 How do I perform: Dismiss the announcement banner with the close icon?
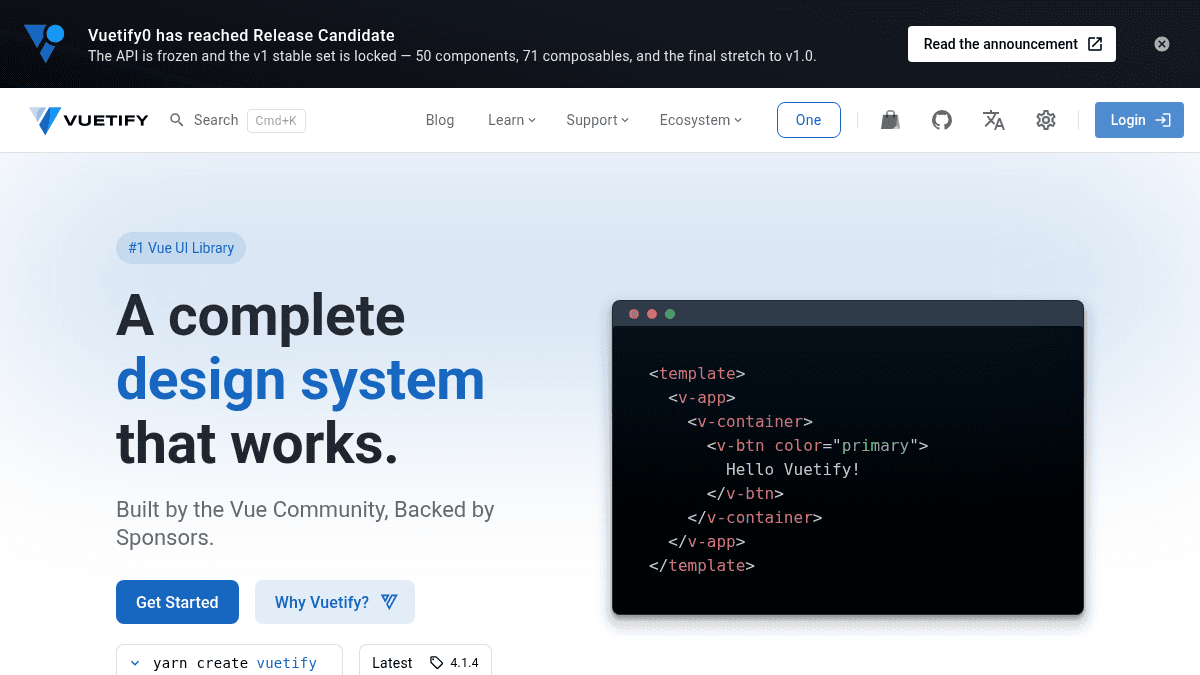[1161, 44]
